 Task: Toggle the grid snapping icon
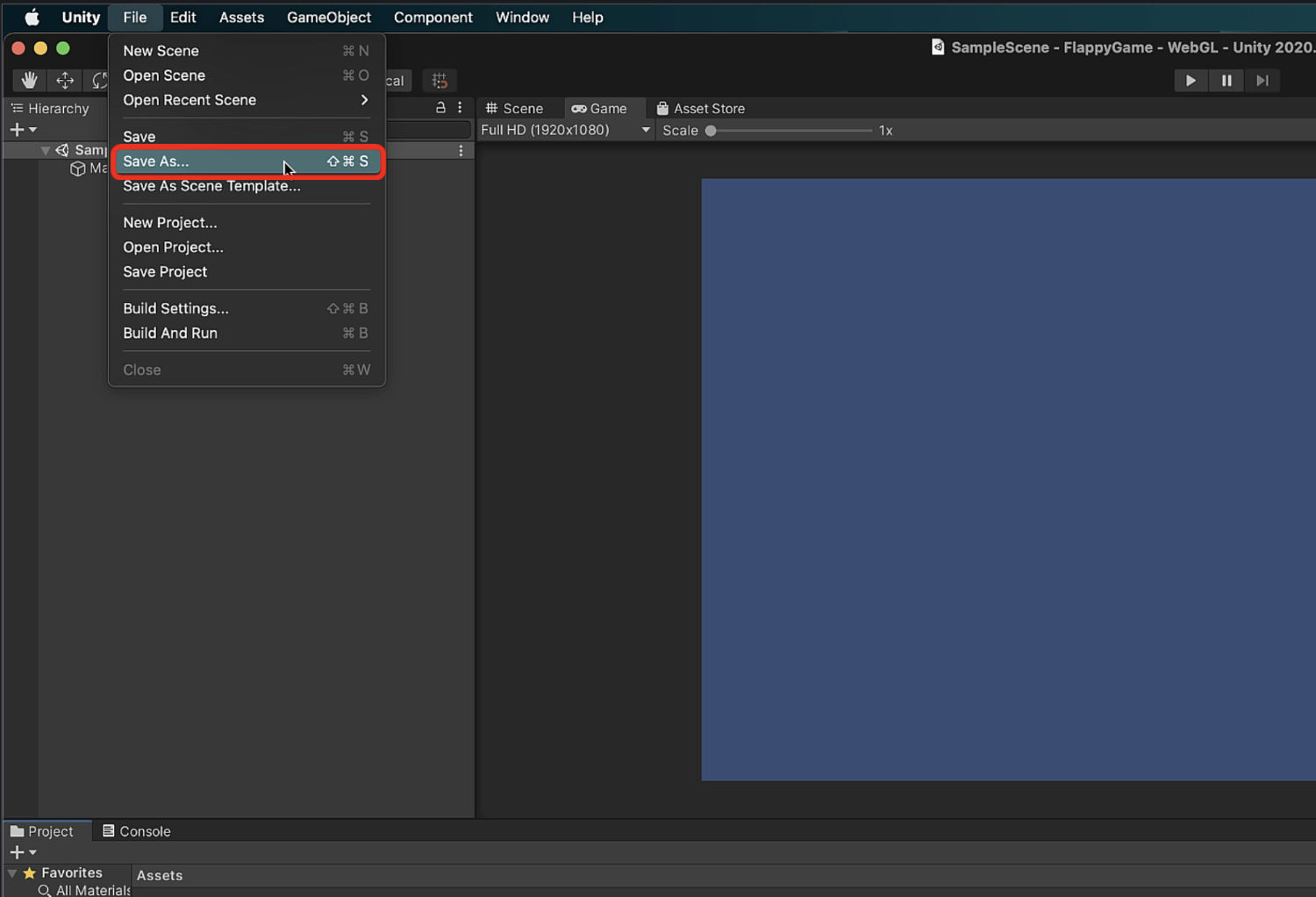point(440,81)
